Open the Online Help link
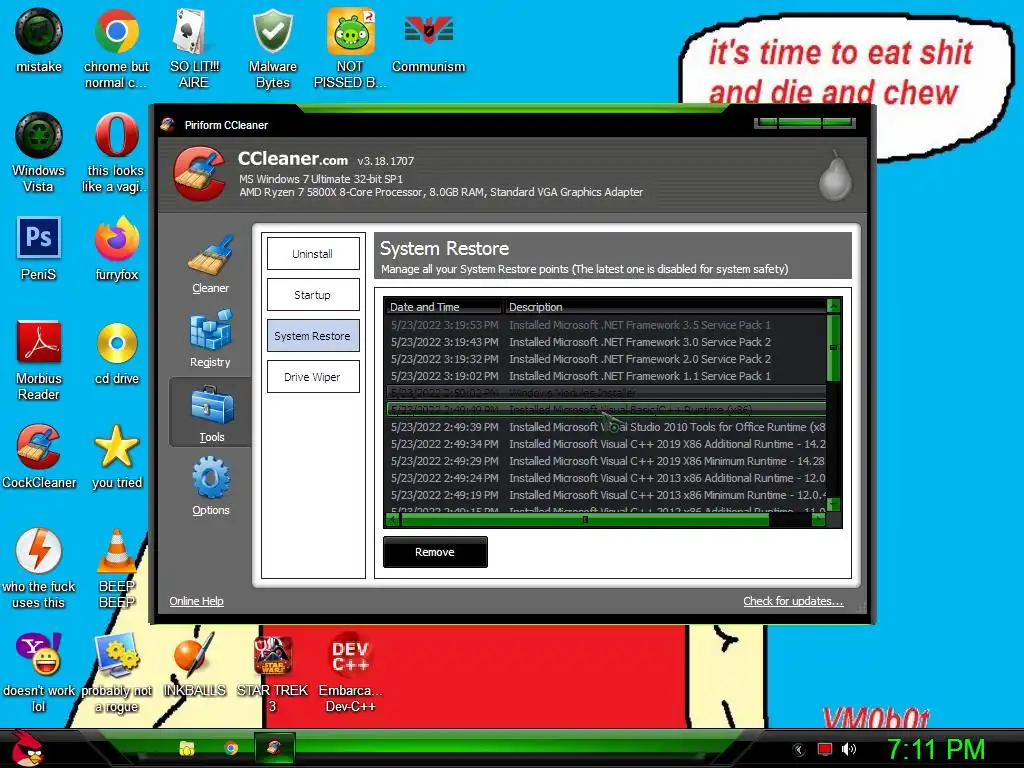 pyautogui.click(x=196, y=601)
